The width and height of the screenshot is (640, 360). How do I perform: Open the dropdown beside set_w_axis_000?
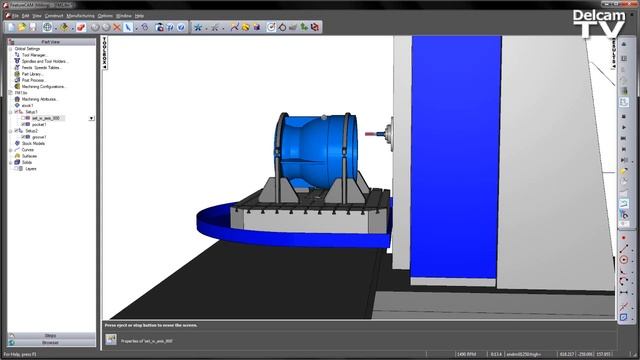pos(91,118)
